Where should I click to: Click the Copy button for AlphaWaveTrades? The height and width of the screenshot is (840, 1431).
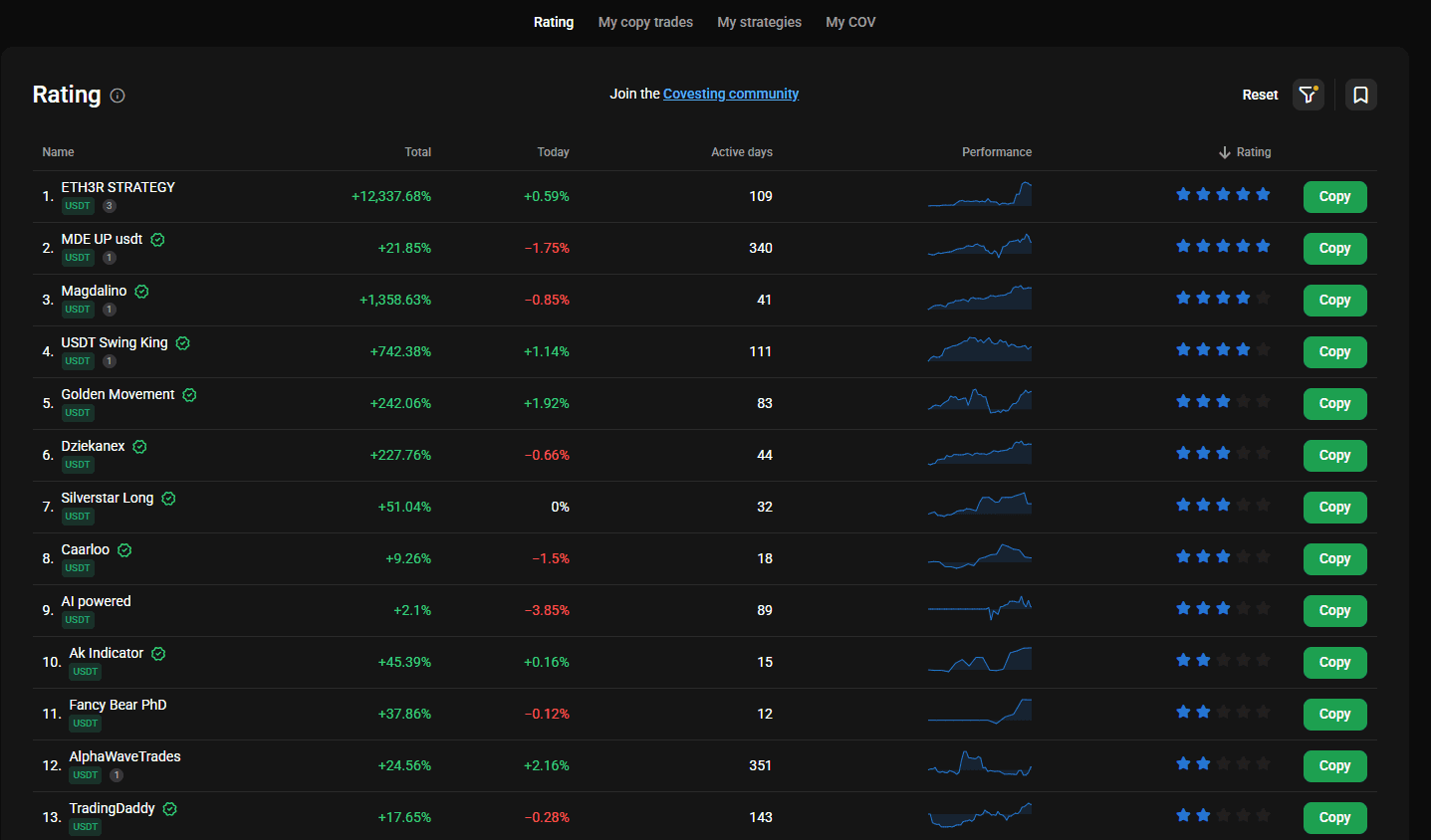(1334, 766)
